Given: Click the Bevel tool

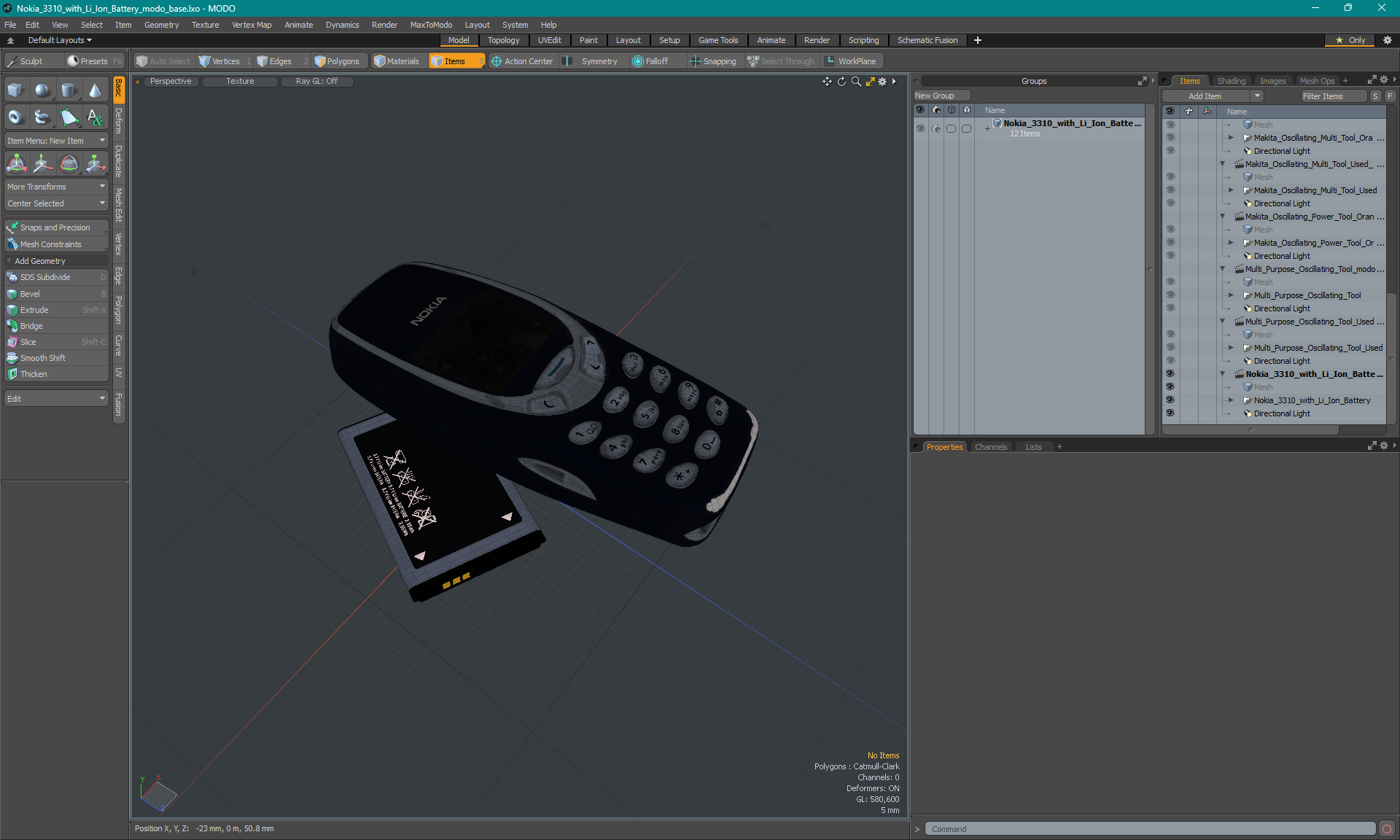Looking at the screenshot, I should click(56, 294).
